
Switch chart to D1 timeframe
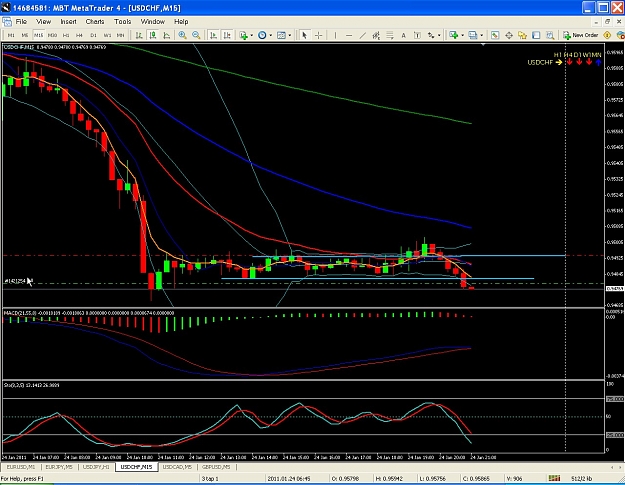tap(93, 35)
